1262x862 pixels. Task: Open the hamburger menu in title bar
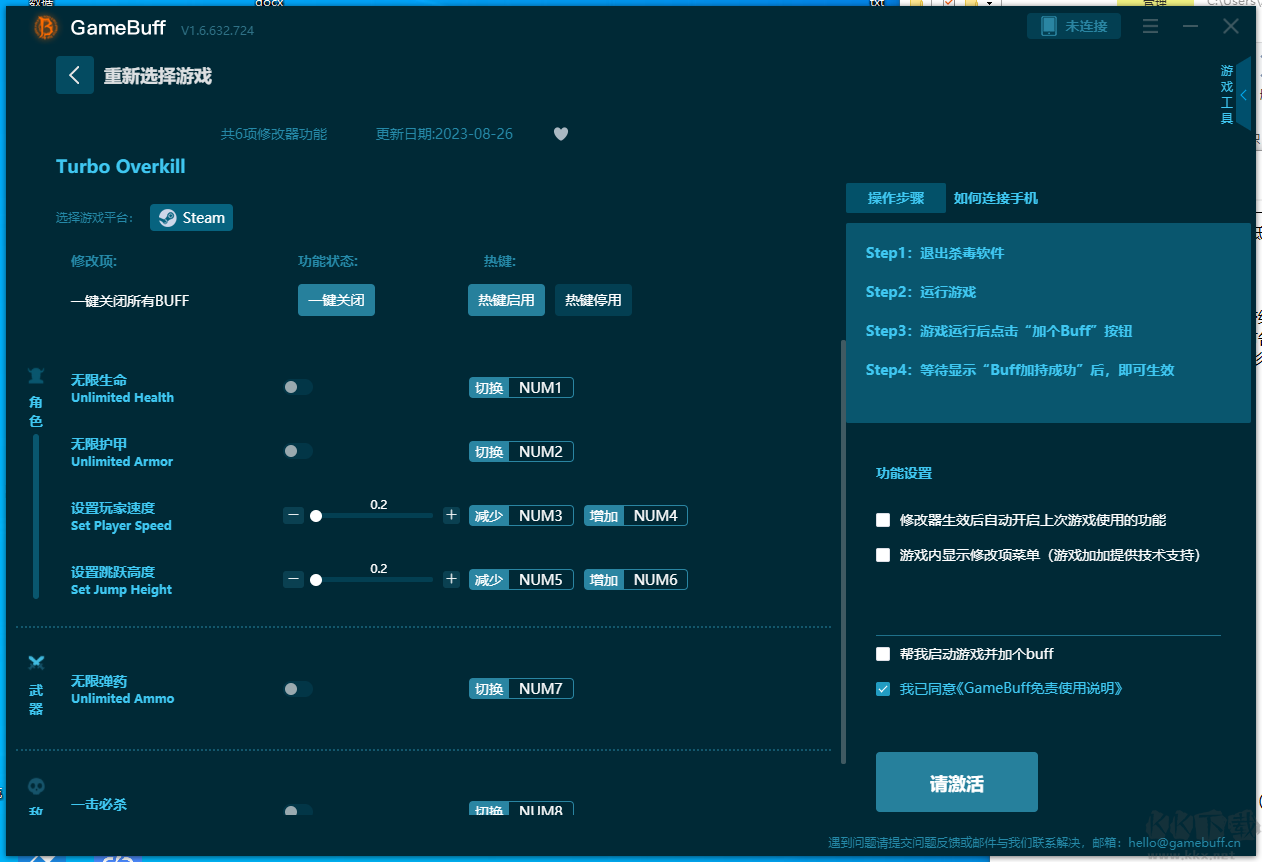(1150, 27)
